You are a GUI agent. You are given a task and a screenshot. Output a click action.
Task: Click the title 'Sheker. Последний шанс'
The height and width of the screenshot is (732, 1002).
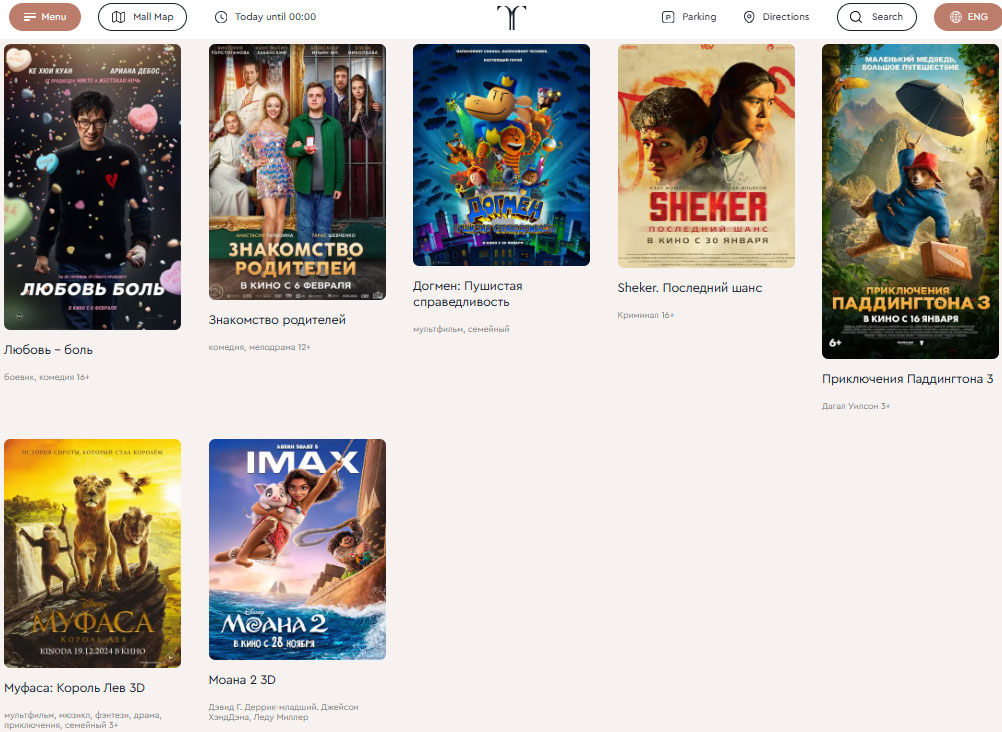[690, 288]
